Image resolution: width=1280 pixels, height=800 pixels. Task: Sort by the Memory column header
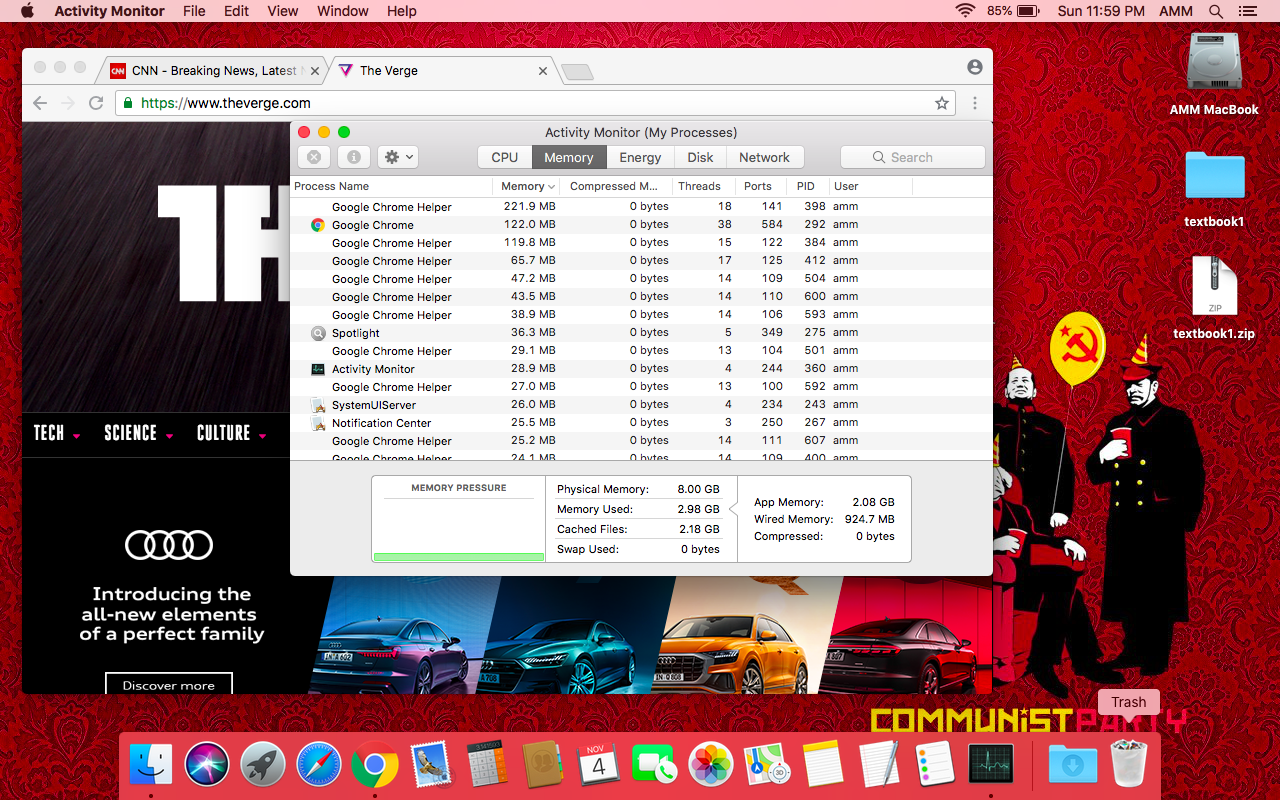527,186
